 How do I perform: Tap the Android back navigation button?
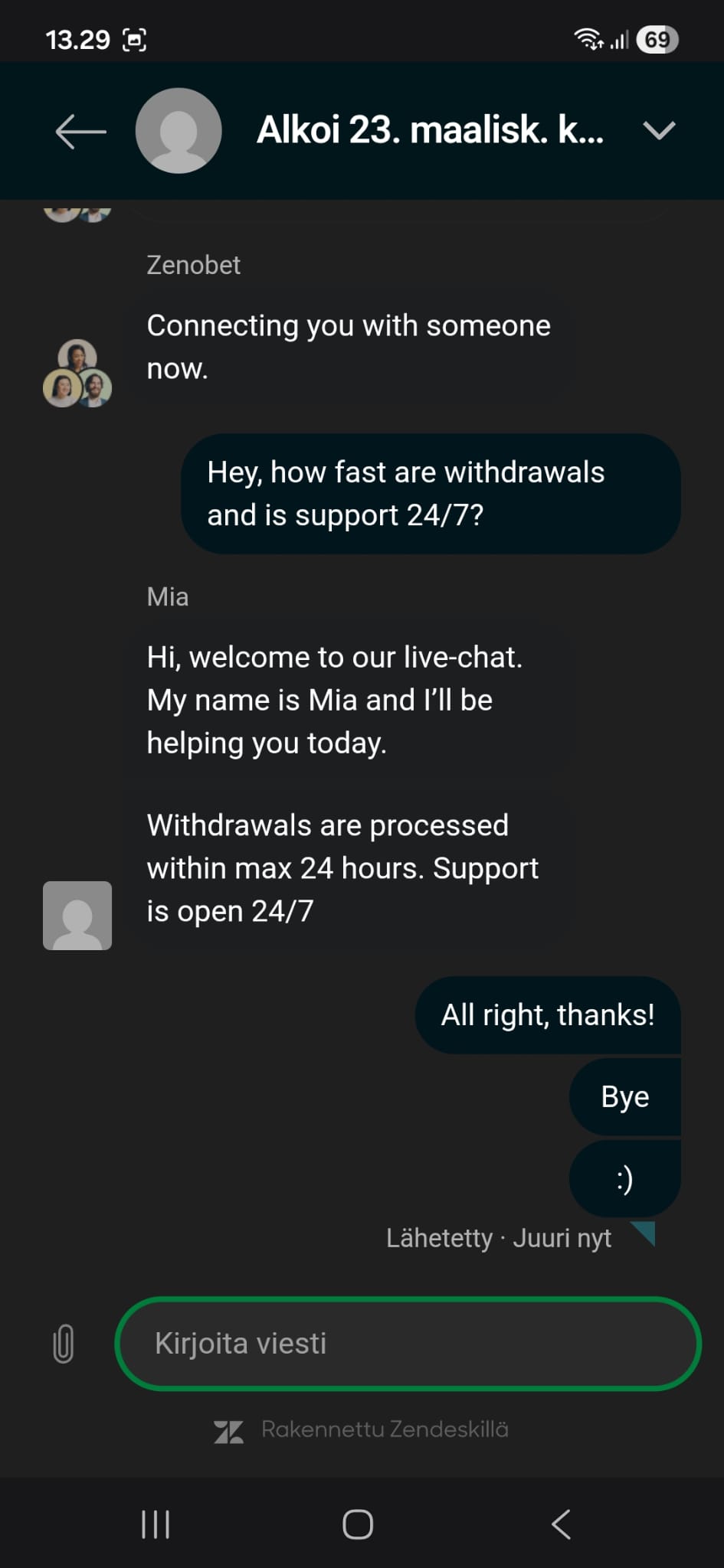561,1524
